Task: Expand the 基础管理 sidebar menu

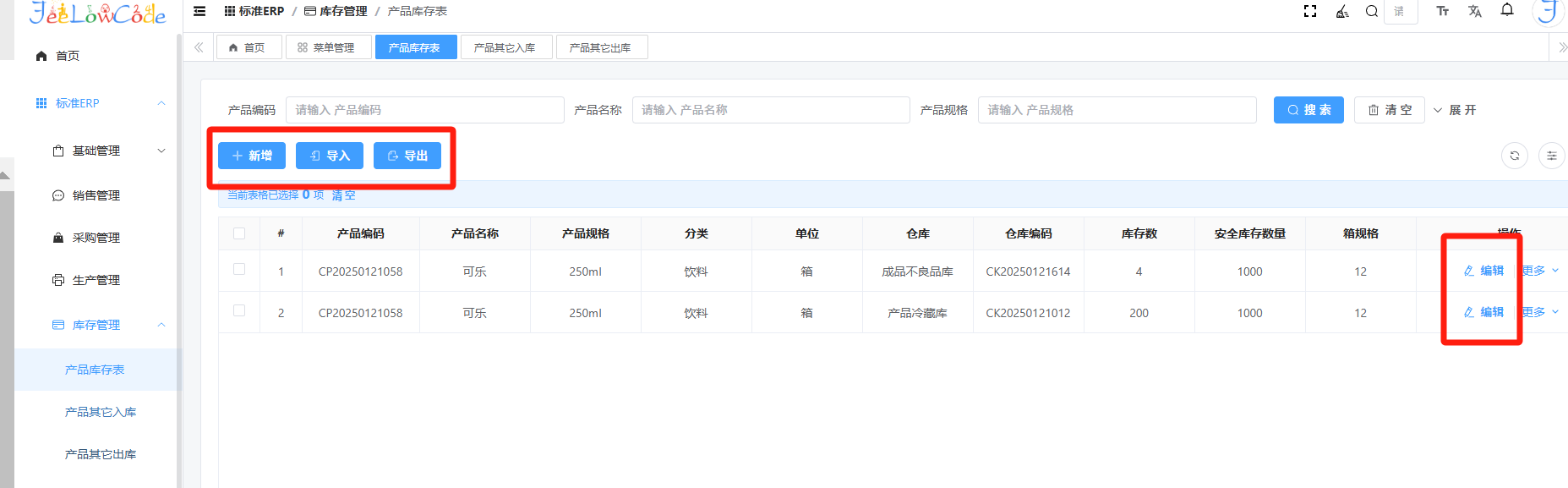Action: (x=107, y=151)
